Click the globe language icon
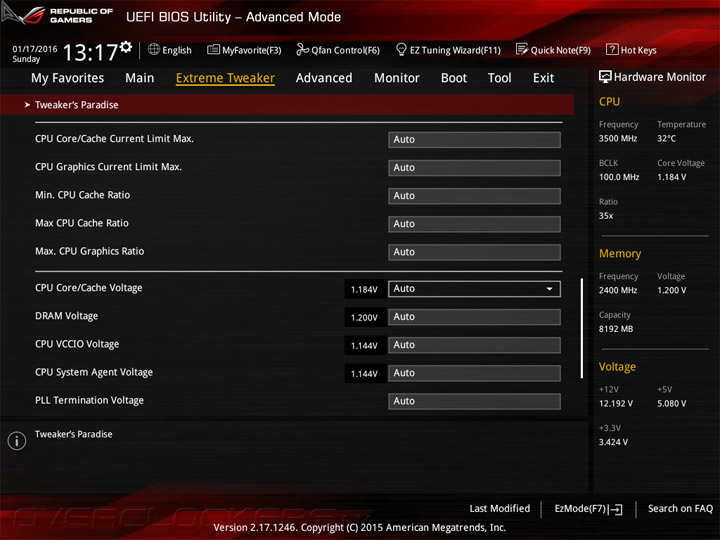 (x=154, y=49)
